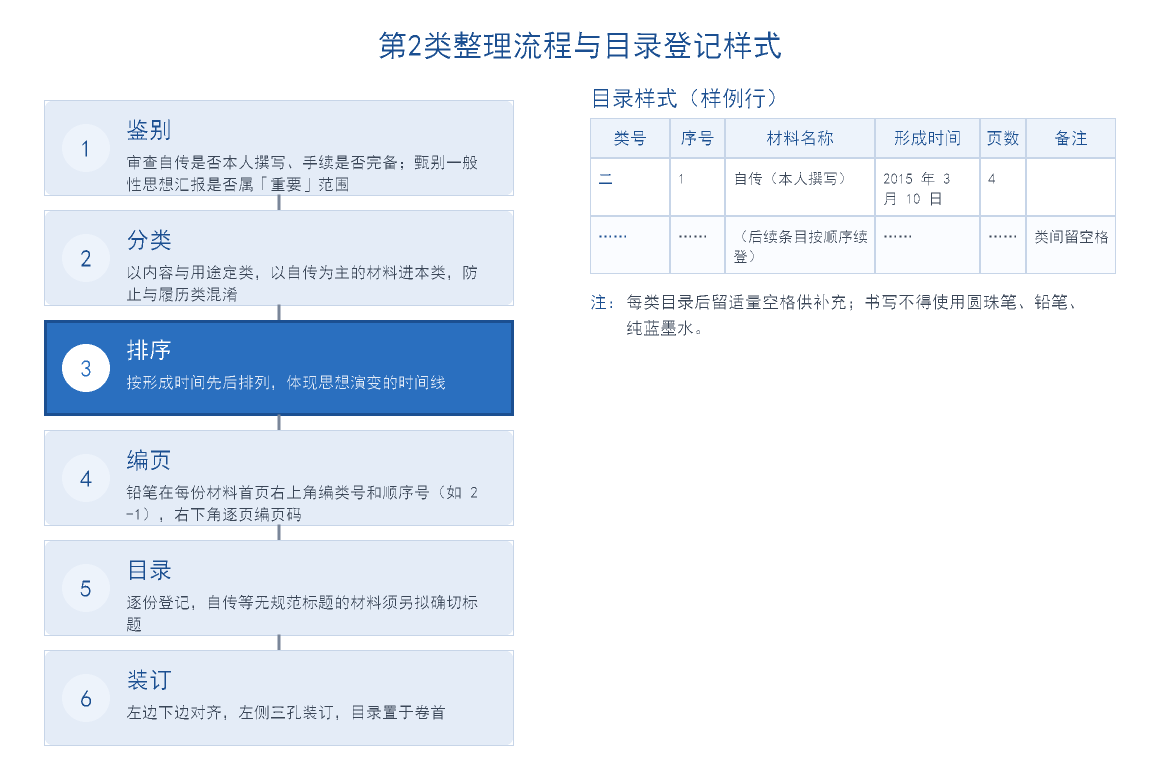Screen dimensions: 1160x780
Task: Click the page title 第2类整理流程与目录登记样式
Action: pyautogui.click(x=580, y=46)
